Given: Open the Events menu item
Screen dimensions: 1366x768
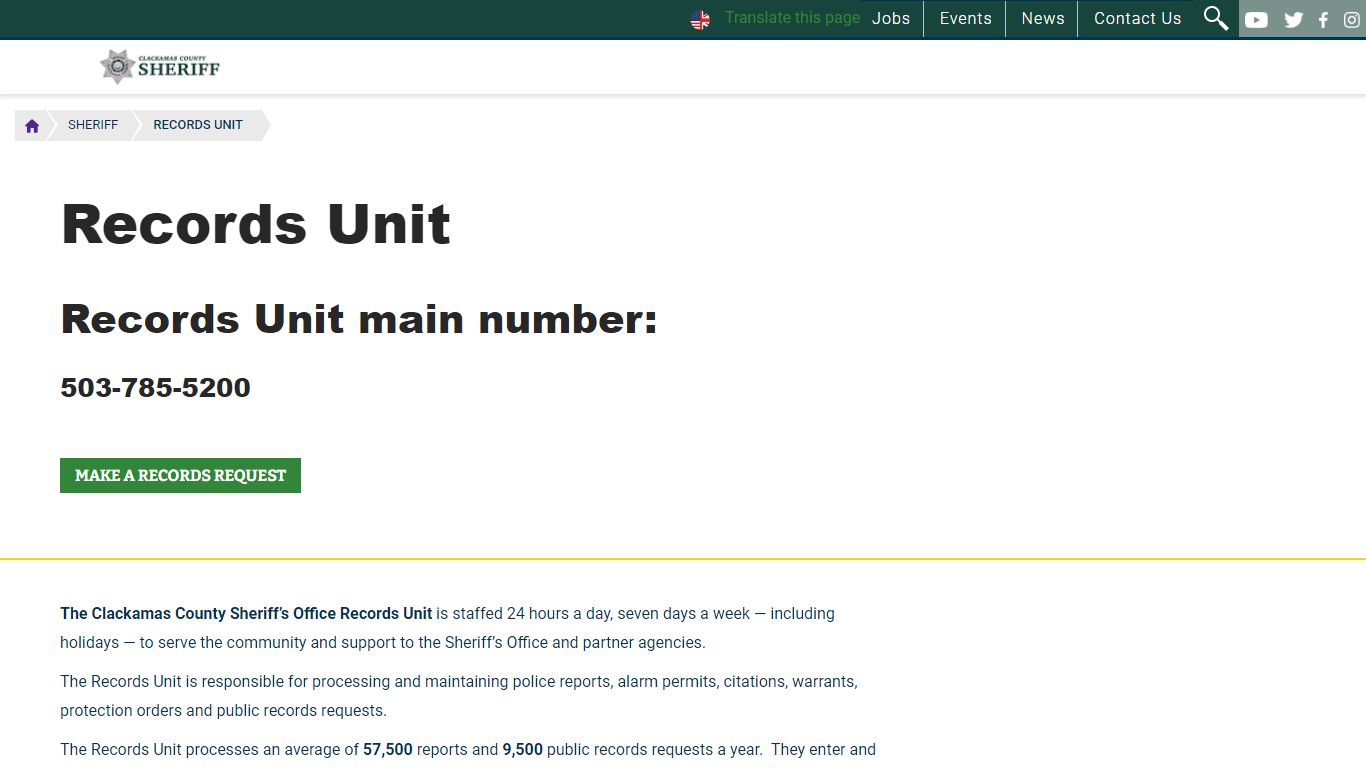Looking at the screenshot, I should coord(966,18).
